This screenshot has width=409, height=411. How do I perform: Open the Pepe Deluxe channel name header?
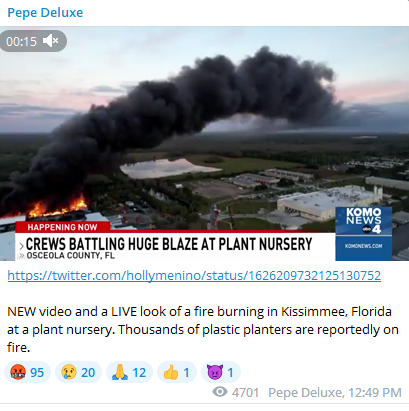tap(45, 13)
